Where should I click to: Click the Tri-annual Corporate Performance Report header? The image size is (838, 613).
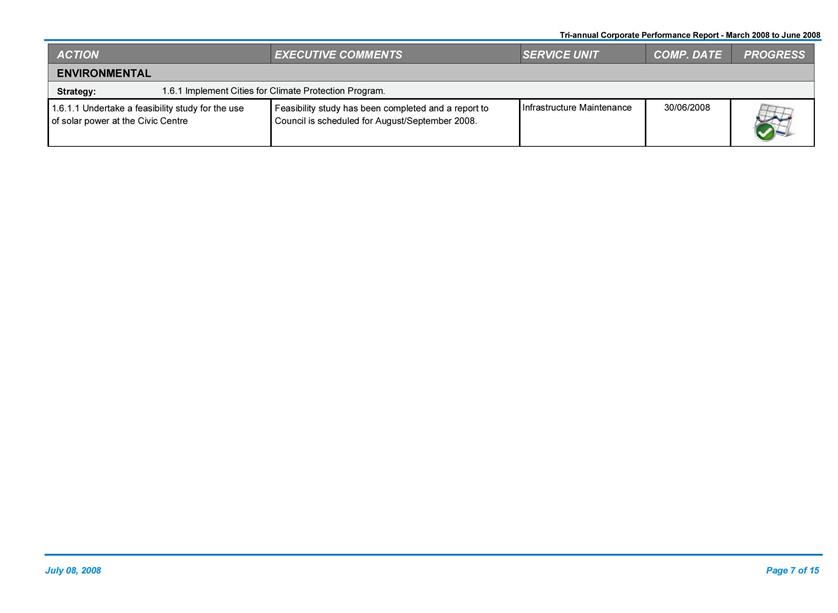pyautogui.click(x=690, y=35)
